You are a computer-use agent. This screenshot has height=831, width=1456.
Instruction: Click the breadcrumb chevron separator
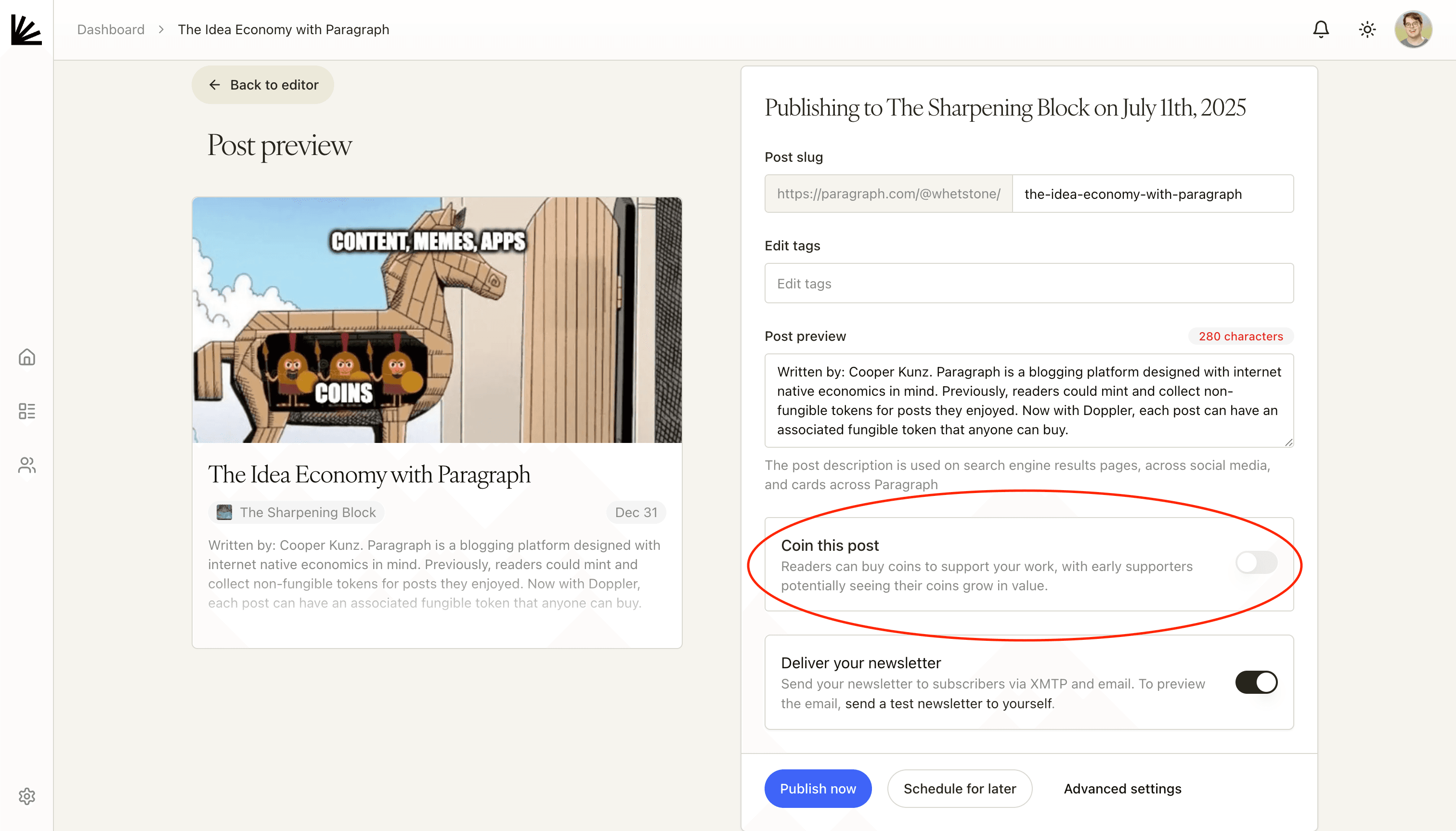161,29
